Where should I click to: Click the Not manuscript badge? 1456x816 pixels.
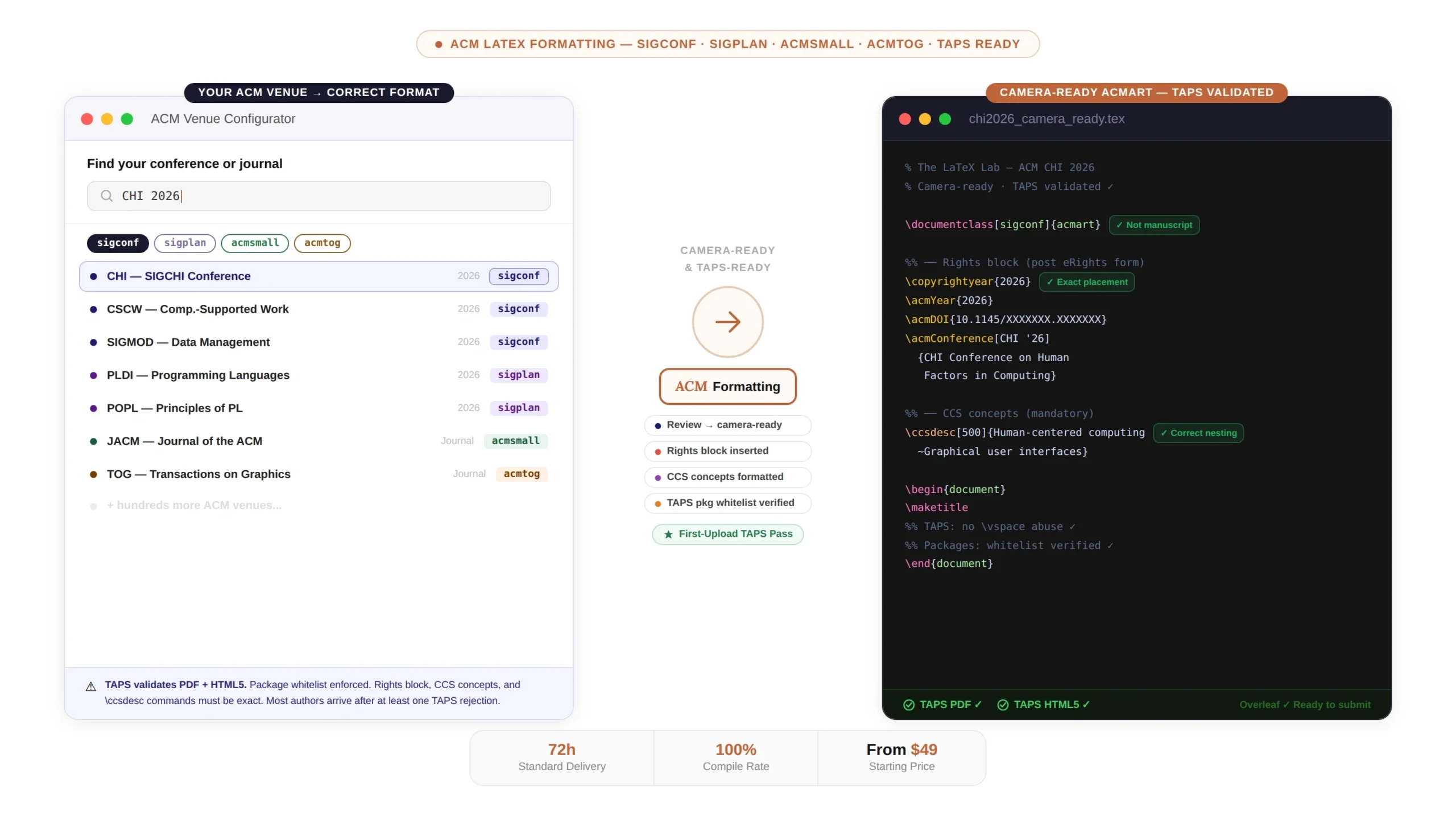tap(1154, 225)
